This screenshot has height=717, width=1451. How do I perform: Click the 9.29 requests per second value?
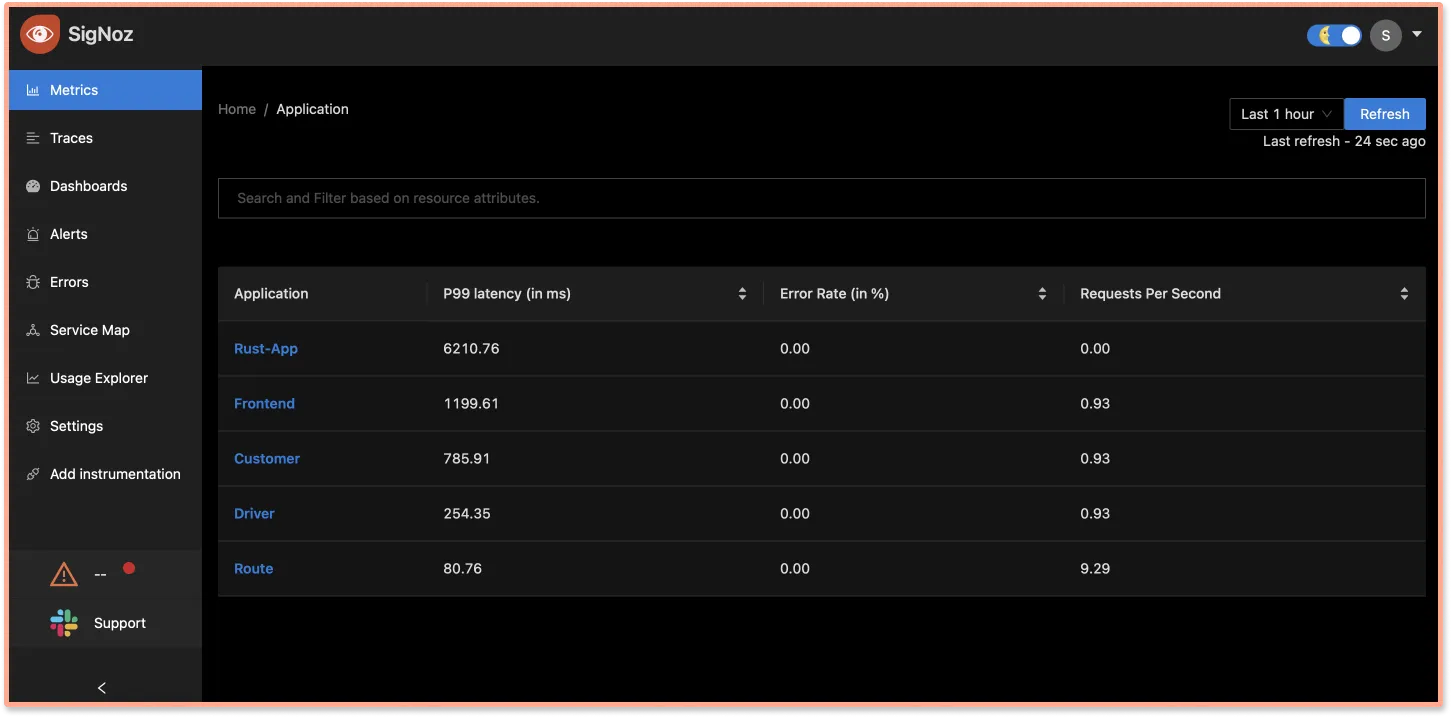tap(1095, 569)
